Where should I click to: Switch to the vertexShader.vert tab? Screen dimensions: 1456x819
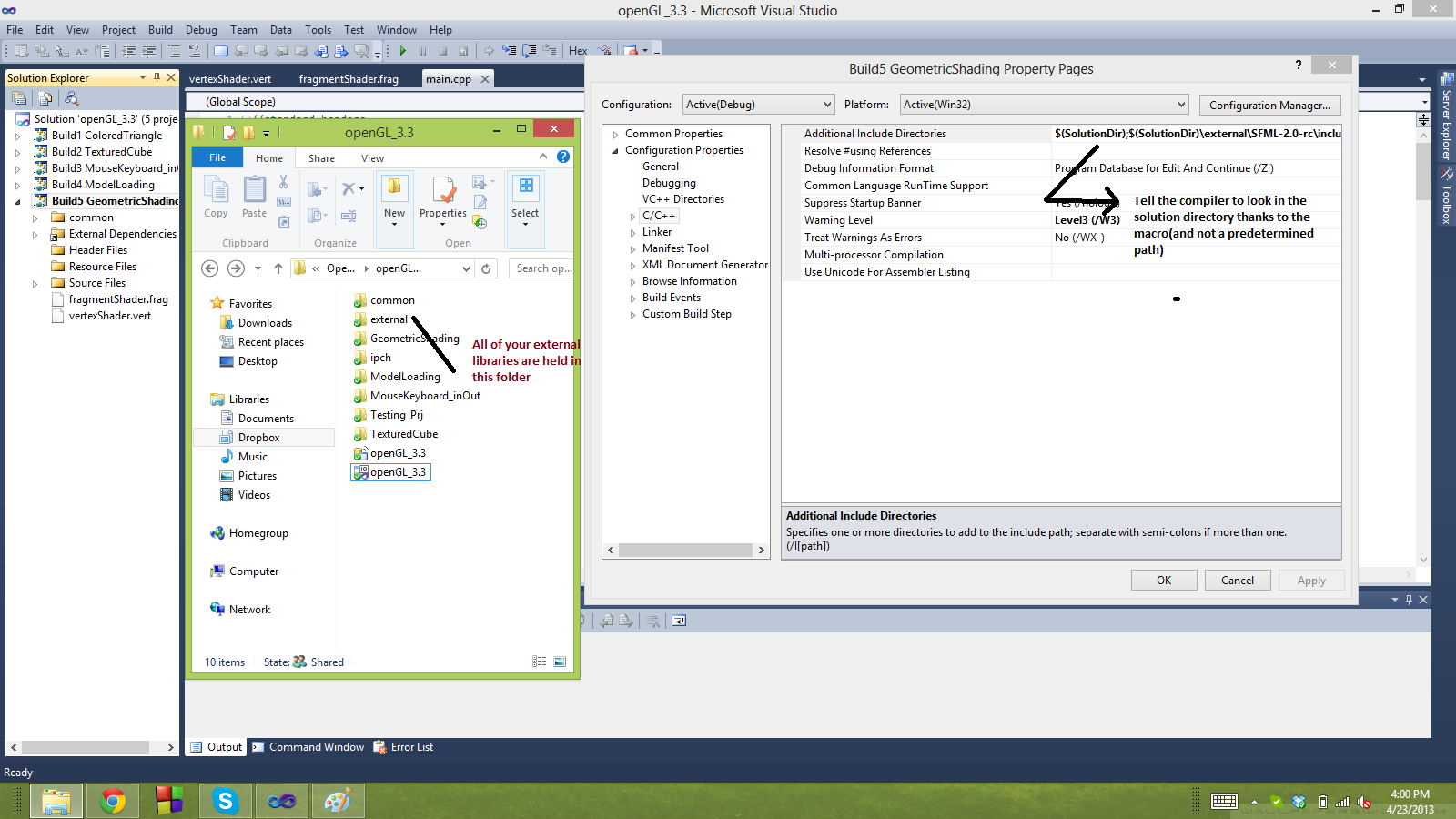(230, 79)
